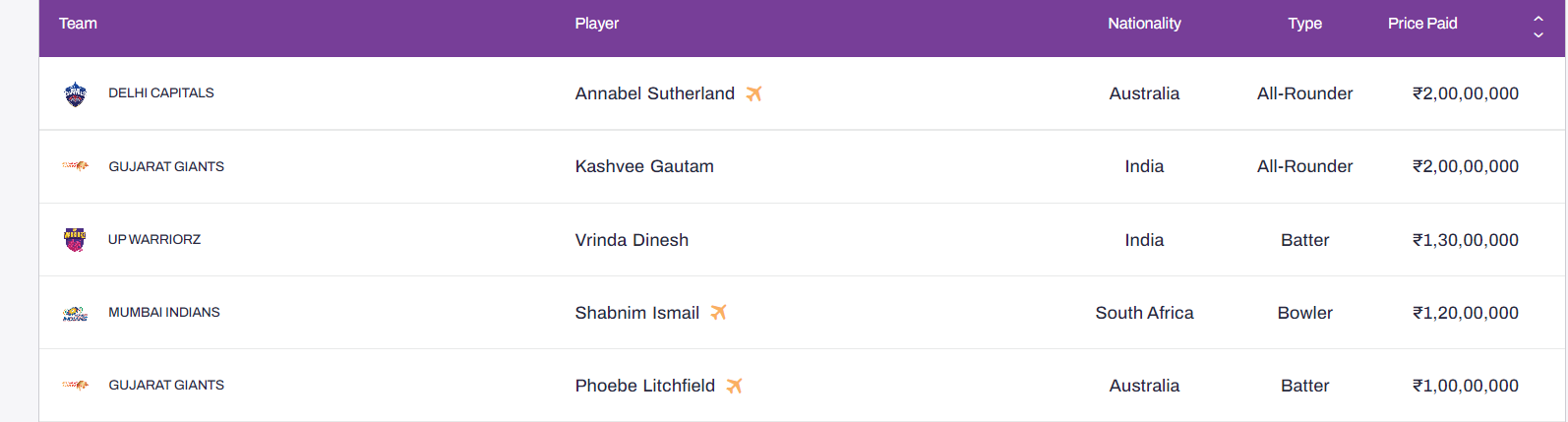Toggle Price Paid sort arrows
The width and height of the screenshot is (1568, 422).
1538,27
